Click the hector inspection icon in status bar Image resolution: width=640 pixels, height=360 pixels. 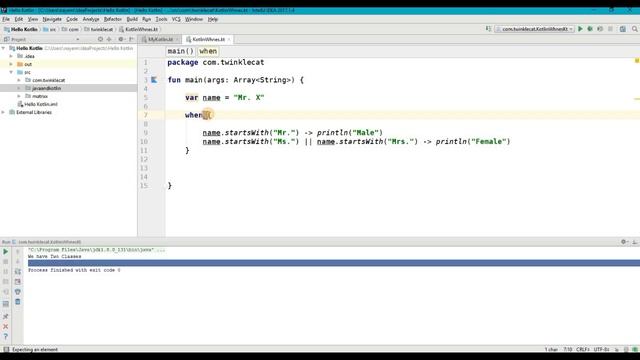click(x=626, y=349)
